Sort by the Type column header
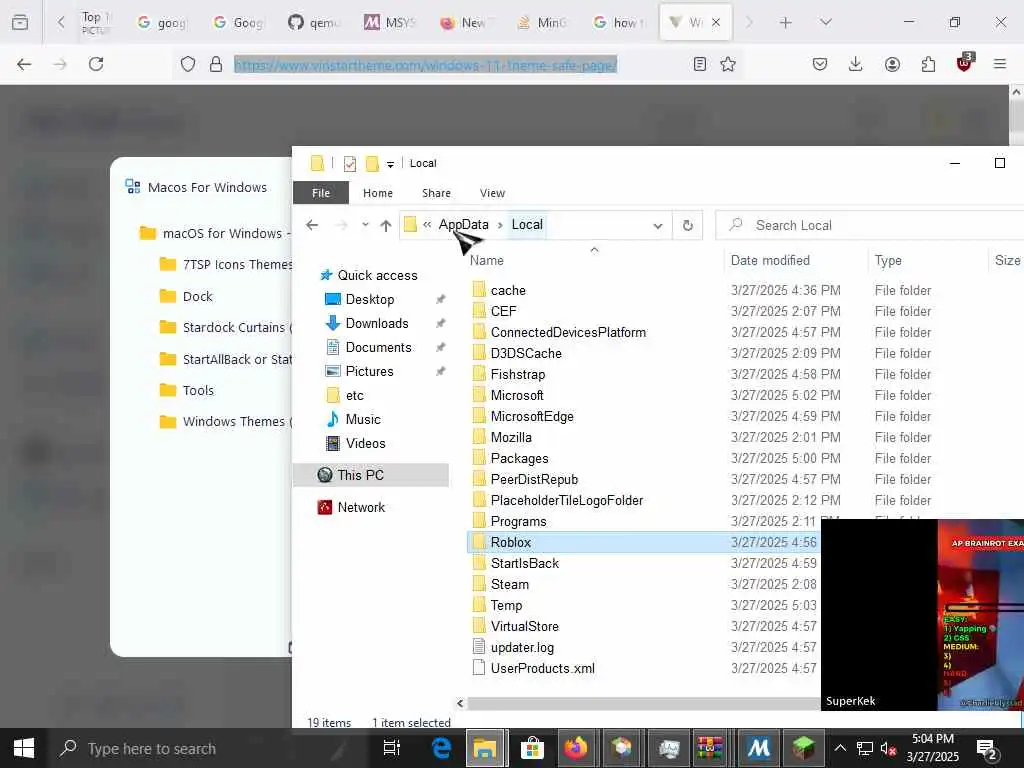 click(888, 260)
